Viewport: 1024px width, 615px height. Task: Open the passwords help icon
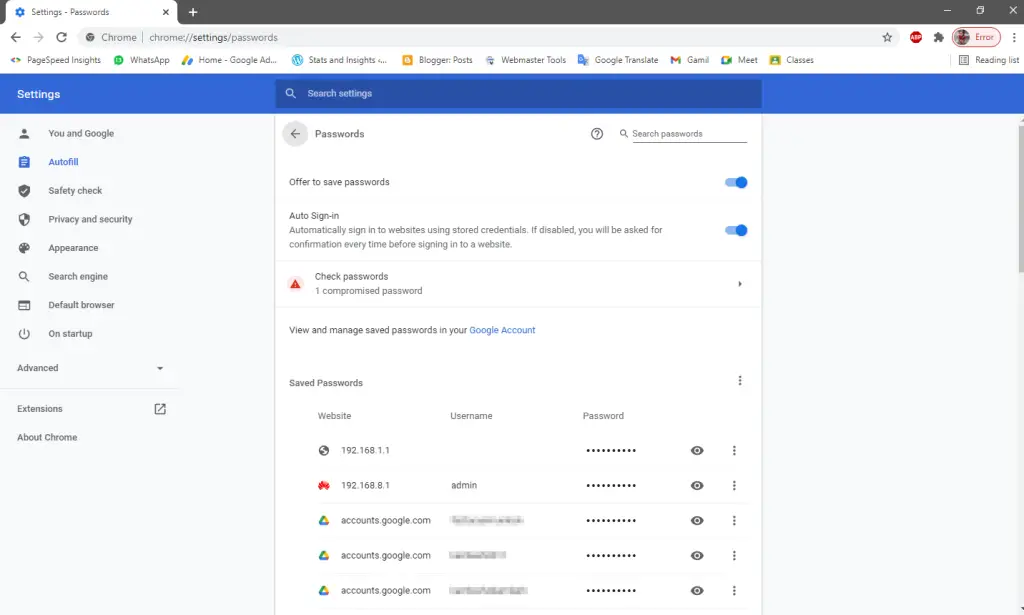click(x=597, y=133)
